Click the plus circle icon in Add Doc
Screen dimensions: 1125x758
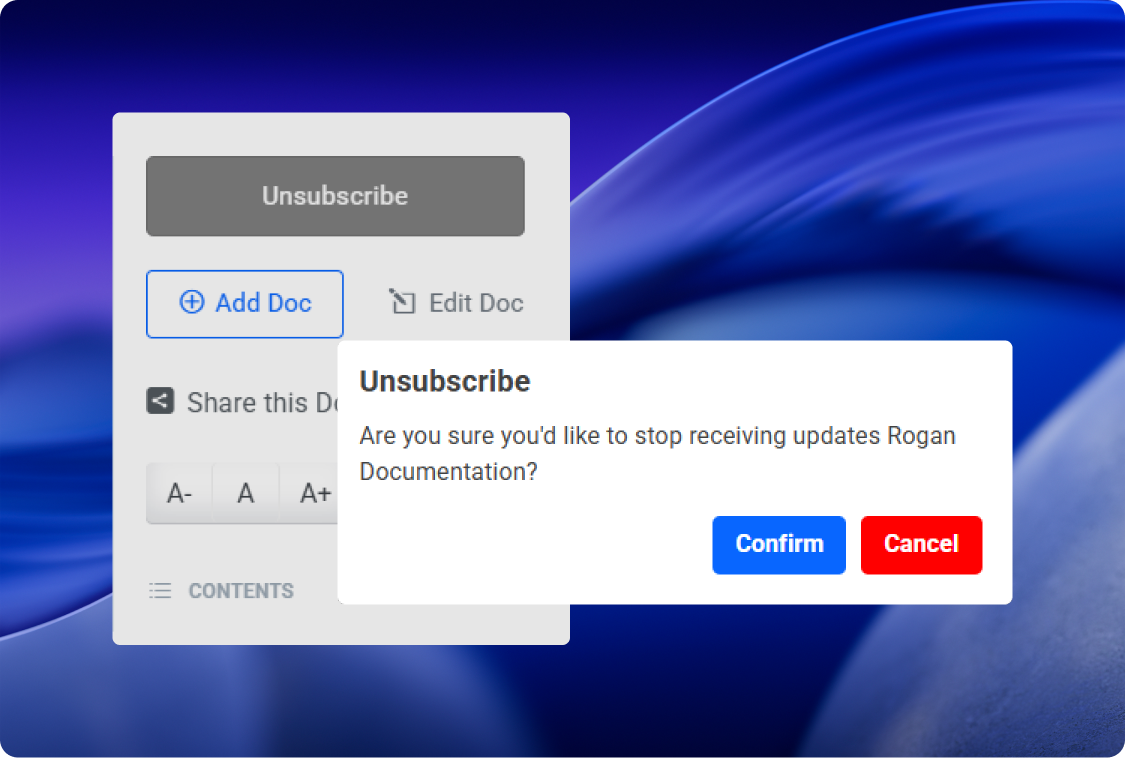(x=191, y=303)
